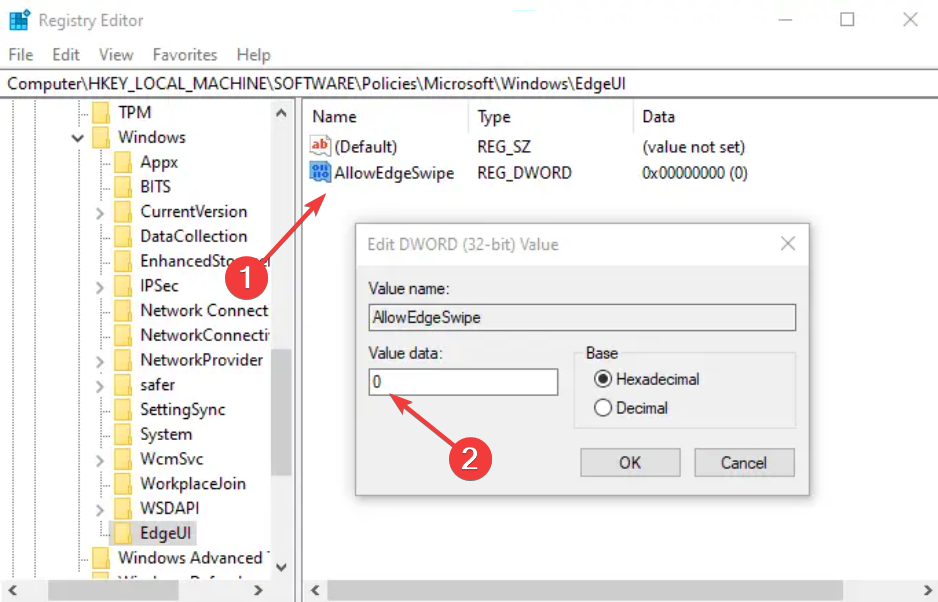Click the Windows Advanced folder icon

[101, 558]
